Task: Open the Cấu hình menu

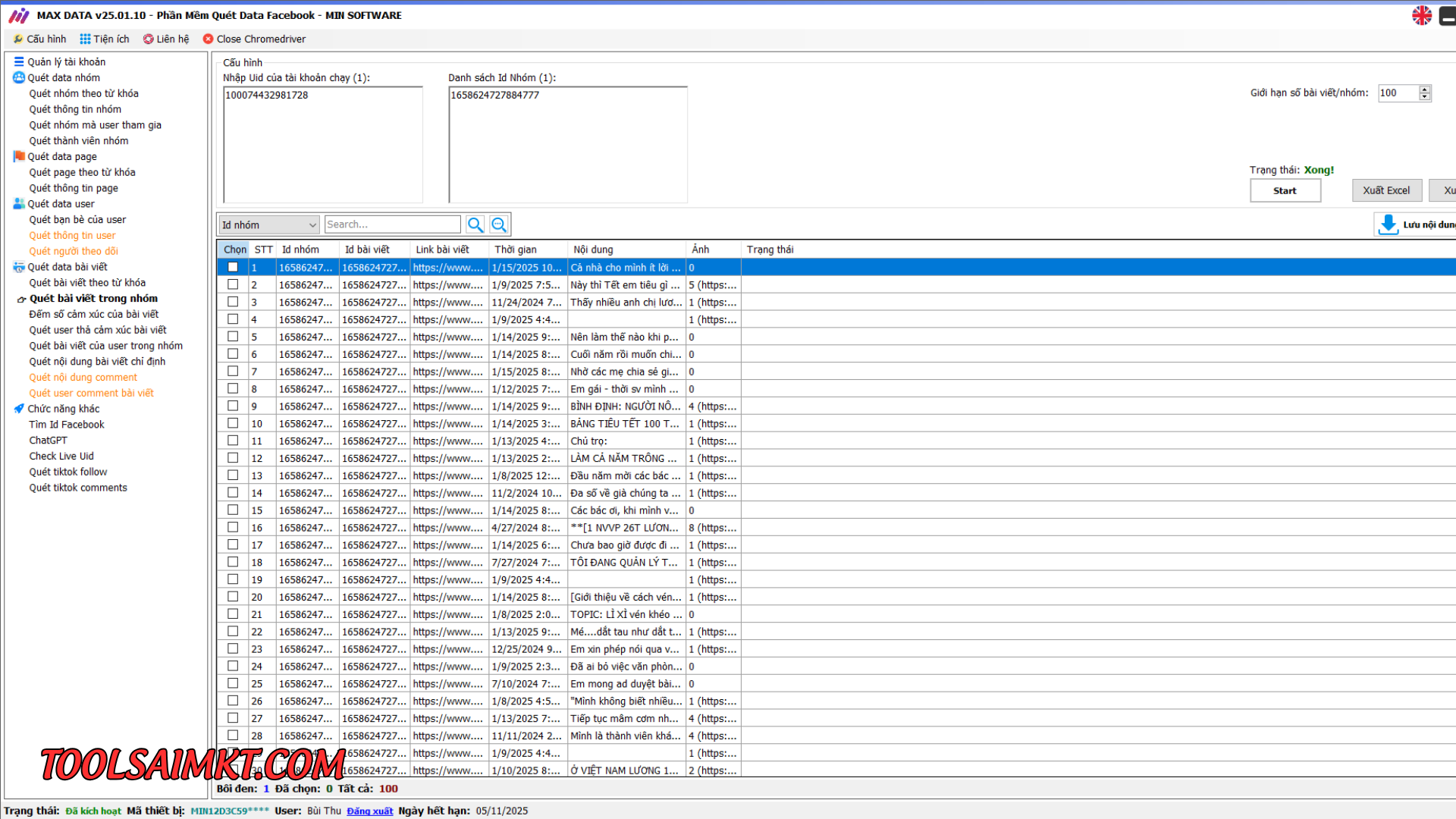Action: [x=39, y=39]
